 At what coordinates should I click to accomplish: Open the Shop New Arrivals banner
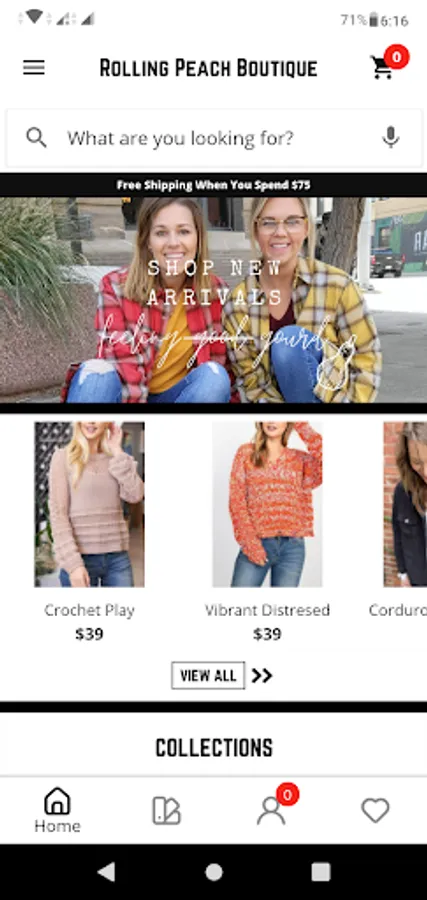tap(214, 300)
